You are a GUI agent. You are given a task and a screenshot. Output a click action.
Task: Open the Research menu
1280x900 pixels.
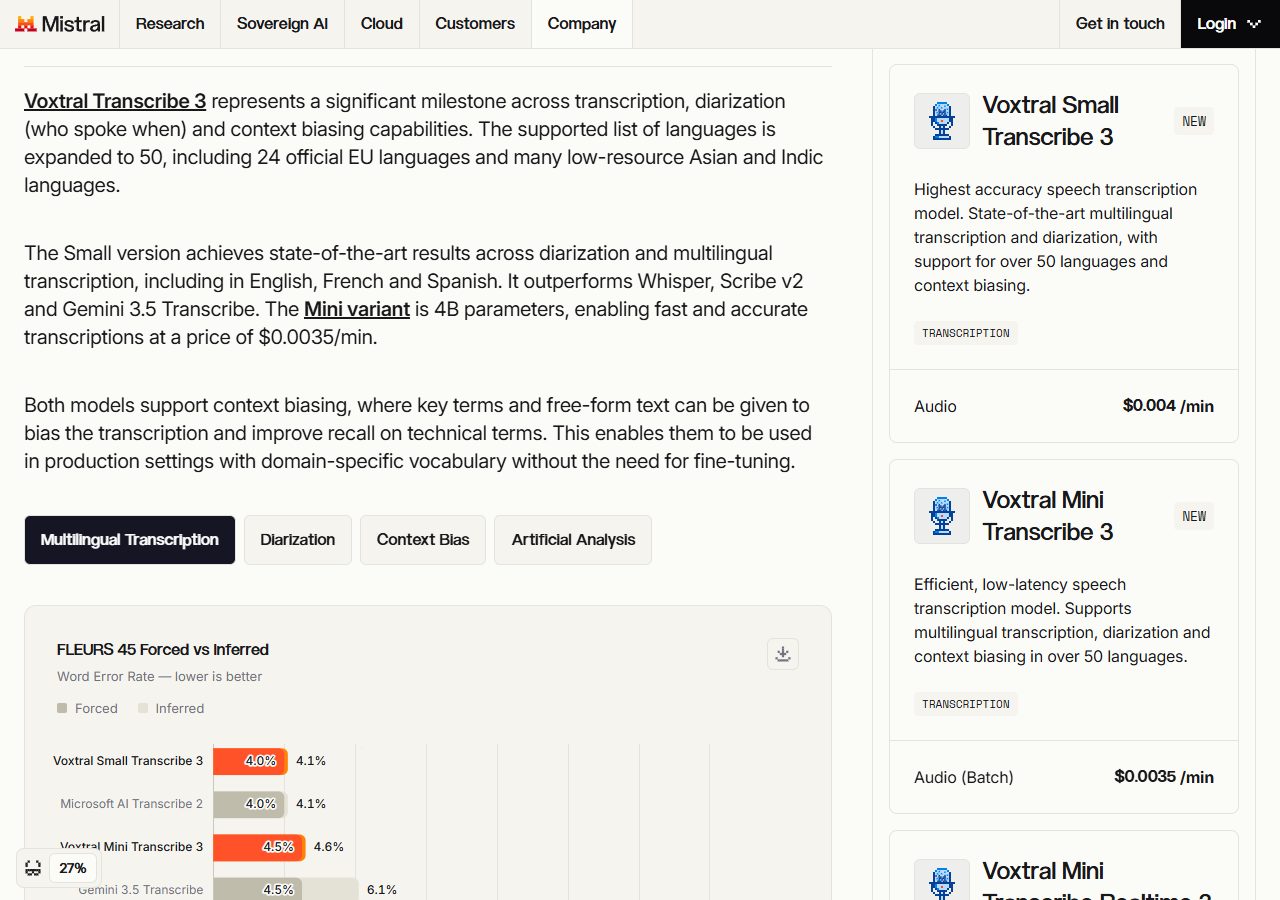point(170,24)
